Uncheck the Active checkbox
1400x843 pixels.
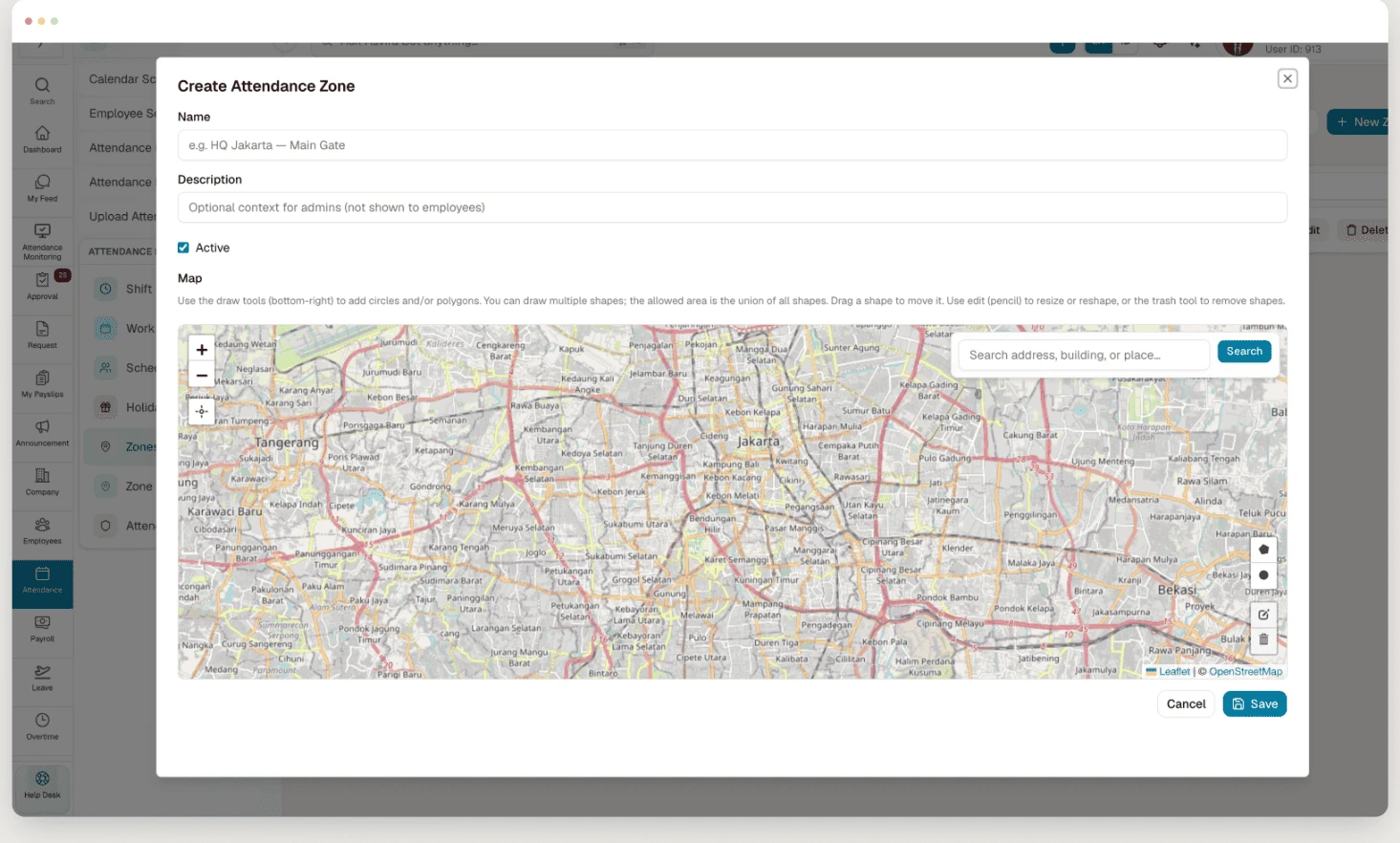tap(183, 248)
